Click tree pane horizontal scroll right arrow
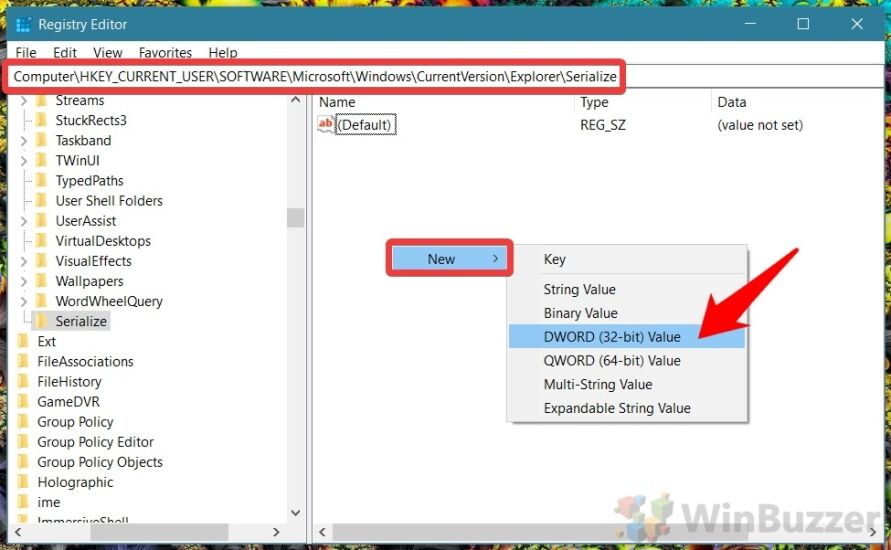This screenshot has height=550, width=891. 276,532
